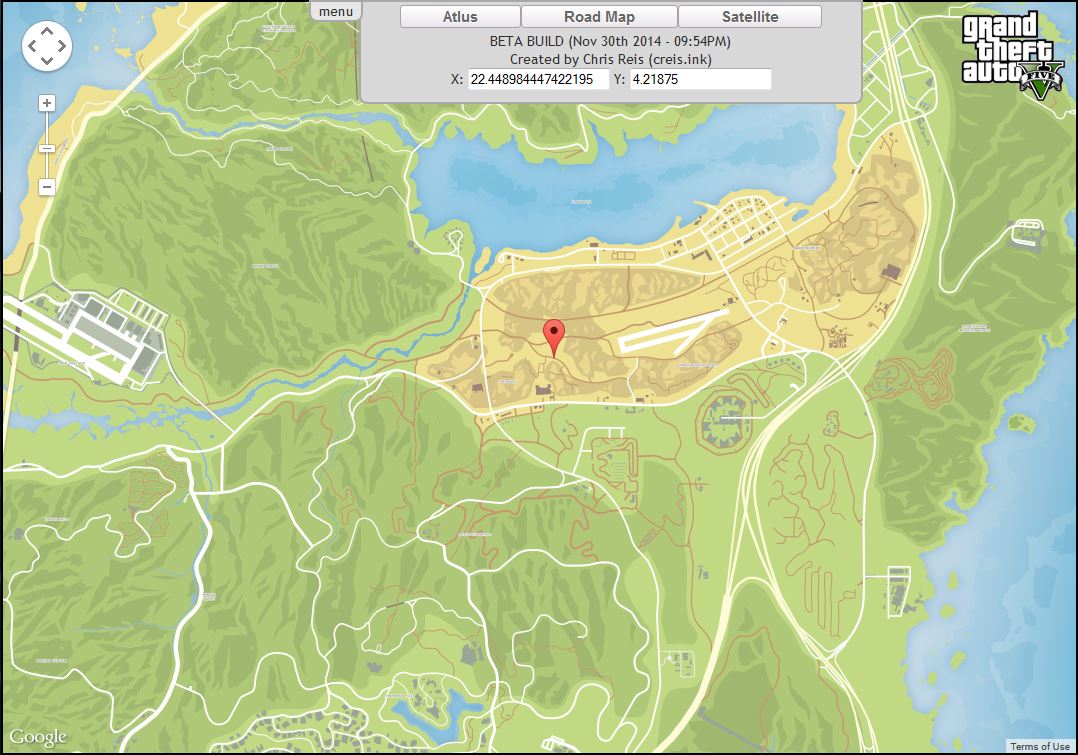1078x755 pixels.
Task: Open the menu tab
Action: (x=336, y=11)
